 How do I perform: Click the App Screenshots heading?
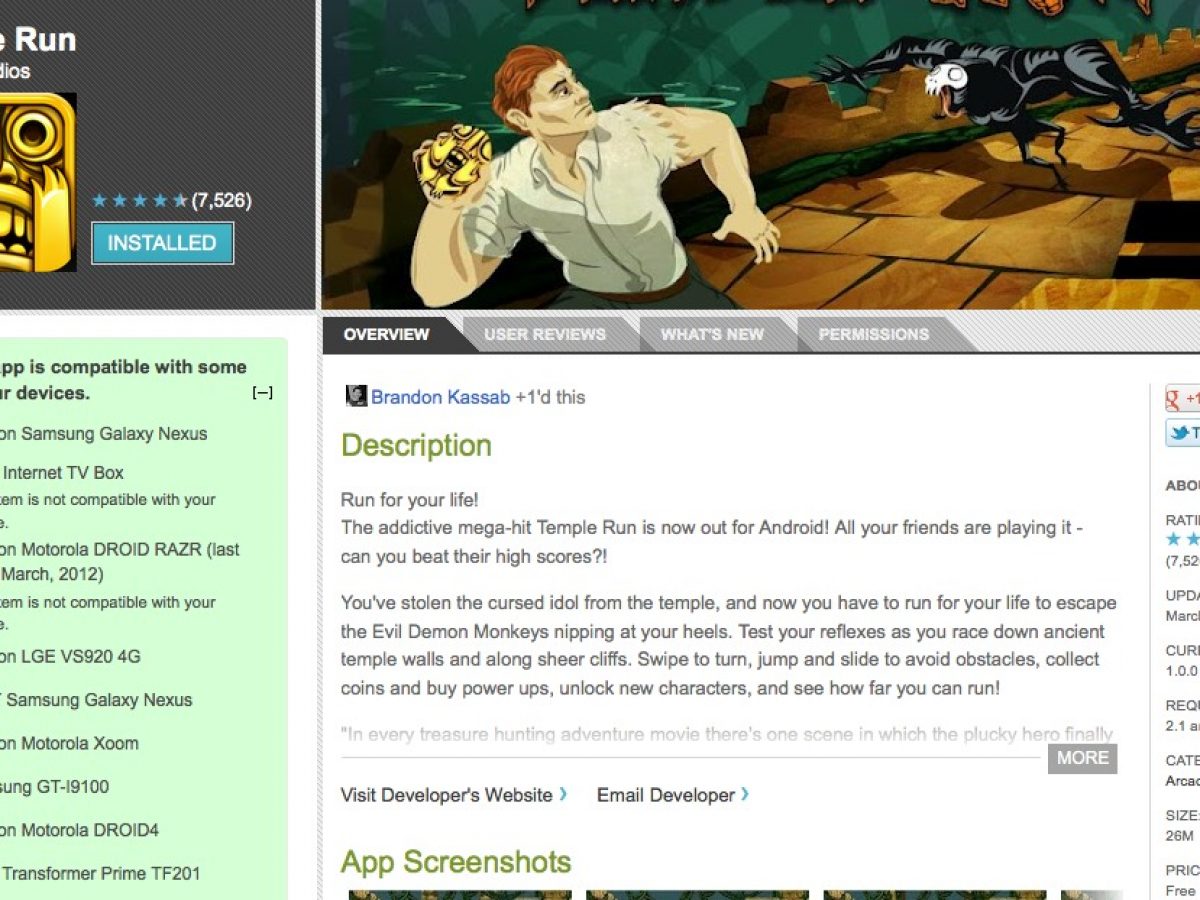[456, 862]
